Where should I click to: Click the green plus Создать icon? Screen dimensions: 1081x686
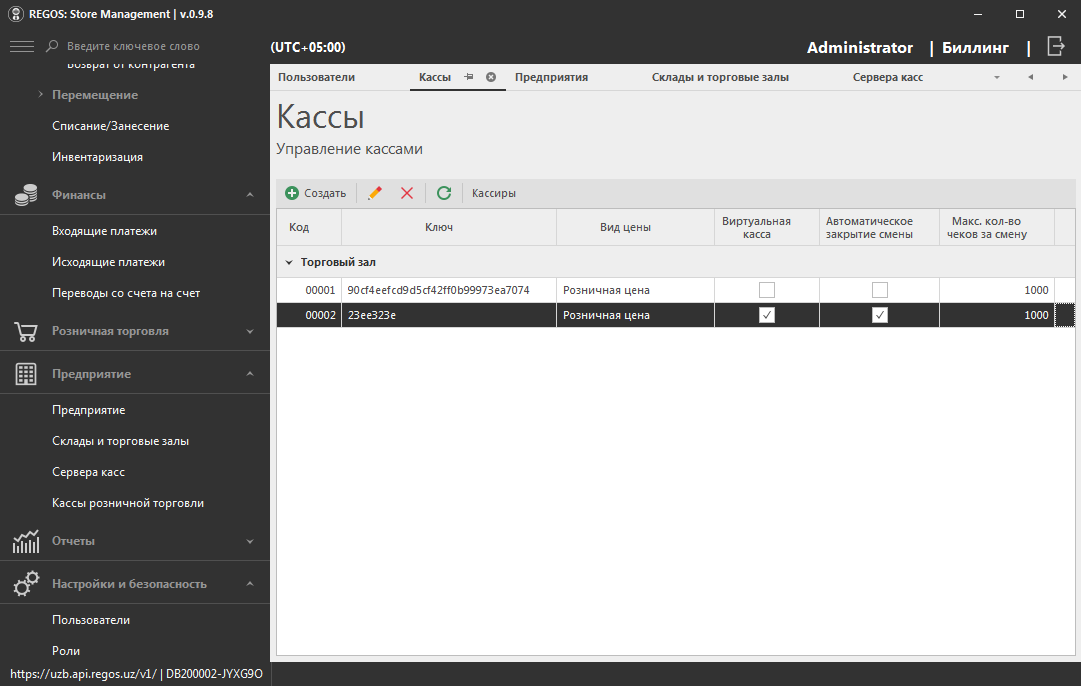(x=292, y=193)
